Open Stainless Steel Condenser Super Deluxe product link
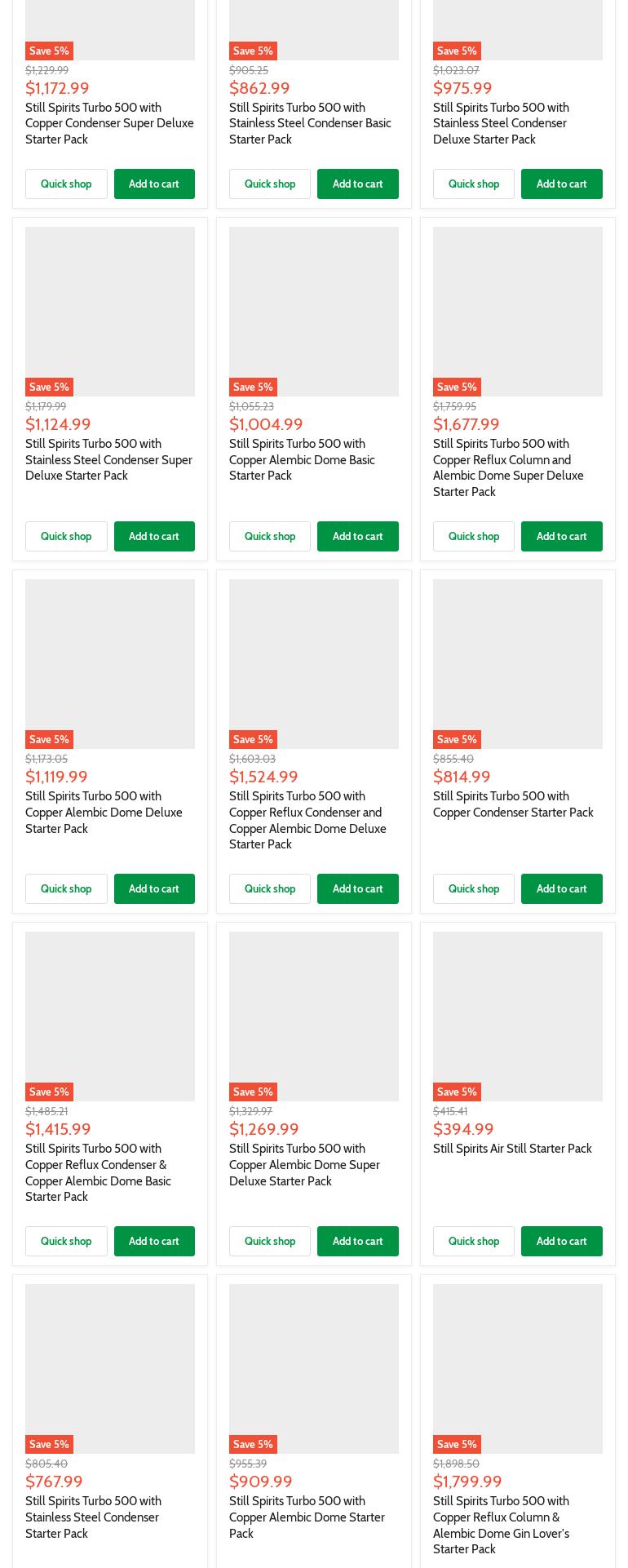Screen dimensions: 628x1568 (108, 459)
